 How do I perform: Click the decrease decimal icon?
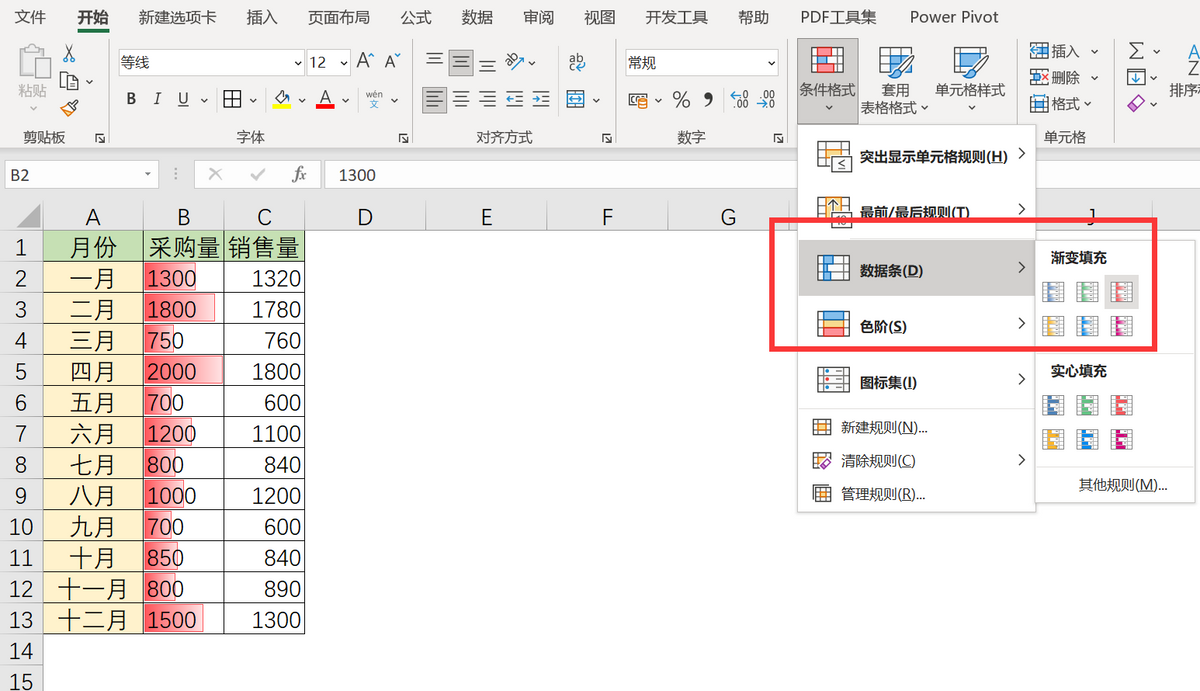pyautogui.click(x=767, y=100)
